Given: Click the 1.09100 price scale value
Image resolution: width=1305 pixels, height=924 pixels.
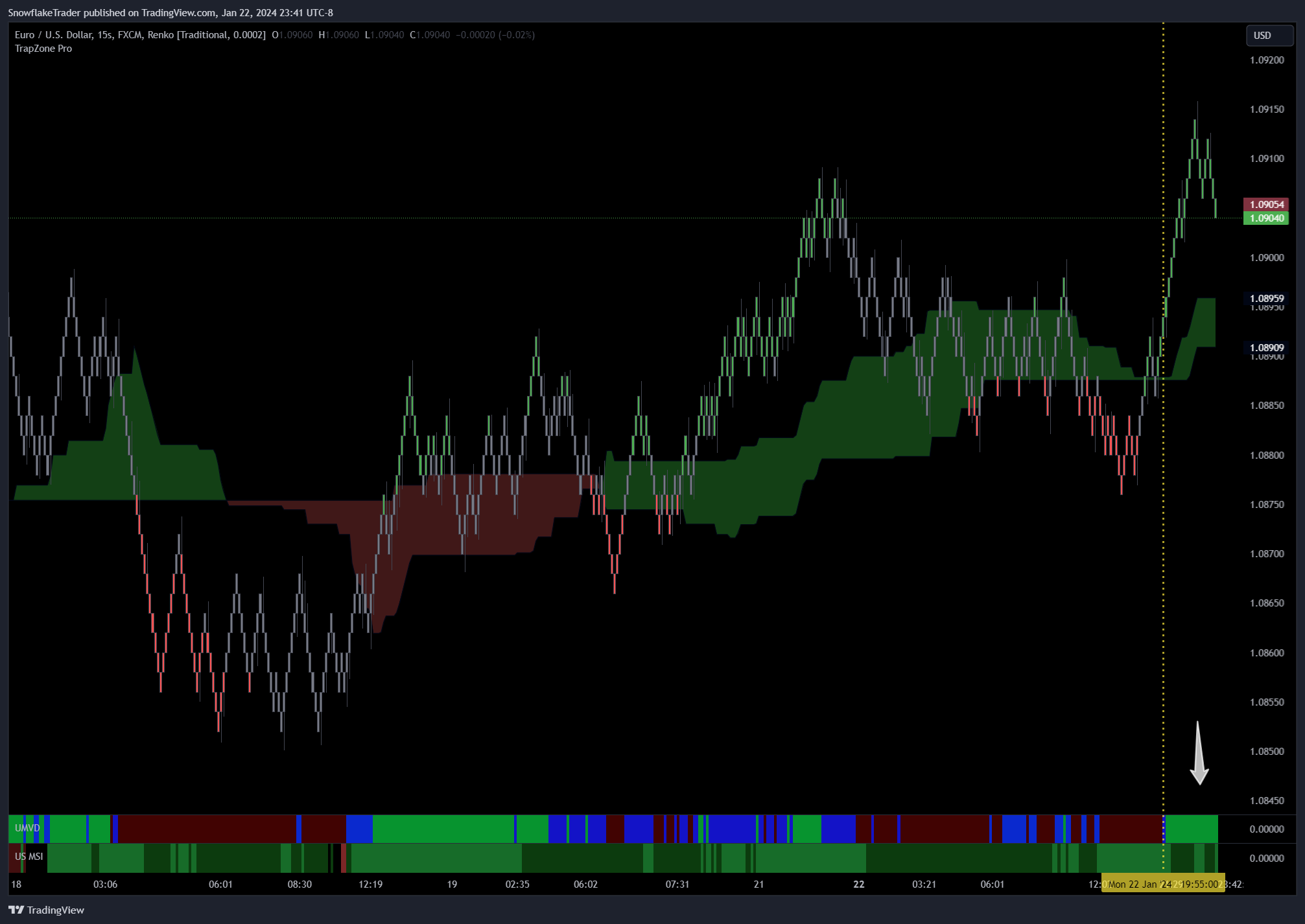Looking at the screenshot, I should point(1267,159).
